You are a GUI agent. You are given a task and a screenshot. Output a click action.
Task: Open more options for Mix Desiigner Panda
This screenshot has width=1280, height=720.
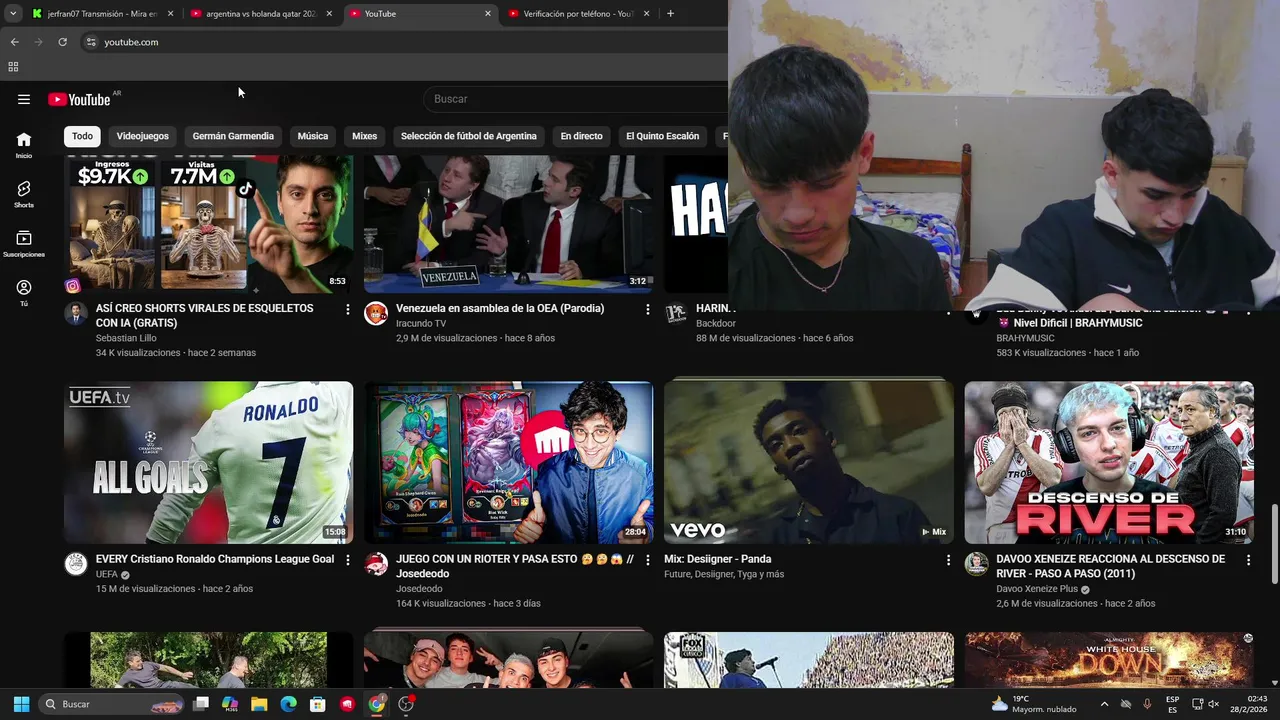948,560
